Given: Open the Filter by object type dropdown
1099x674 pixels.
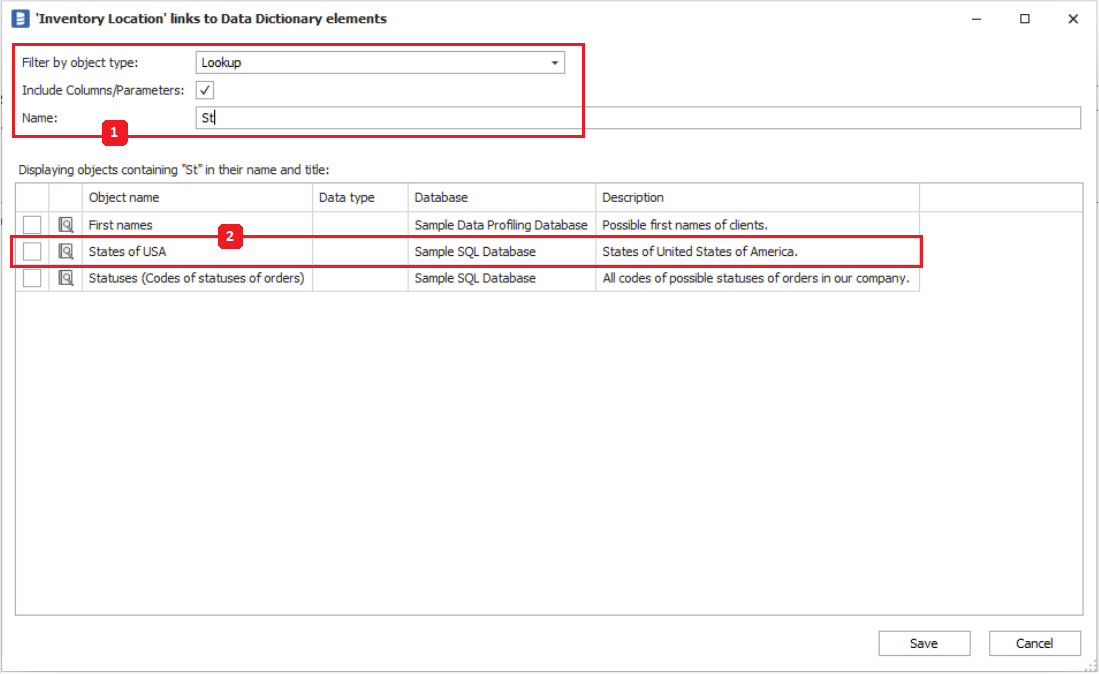Looking at the screenshot, I should [x=555, y=63].
